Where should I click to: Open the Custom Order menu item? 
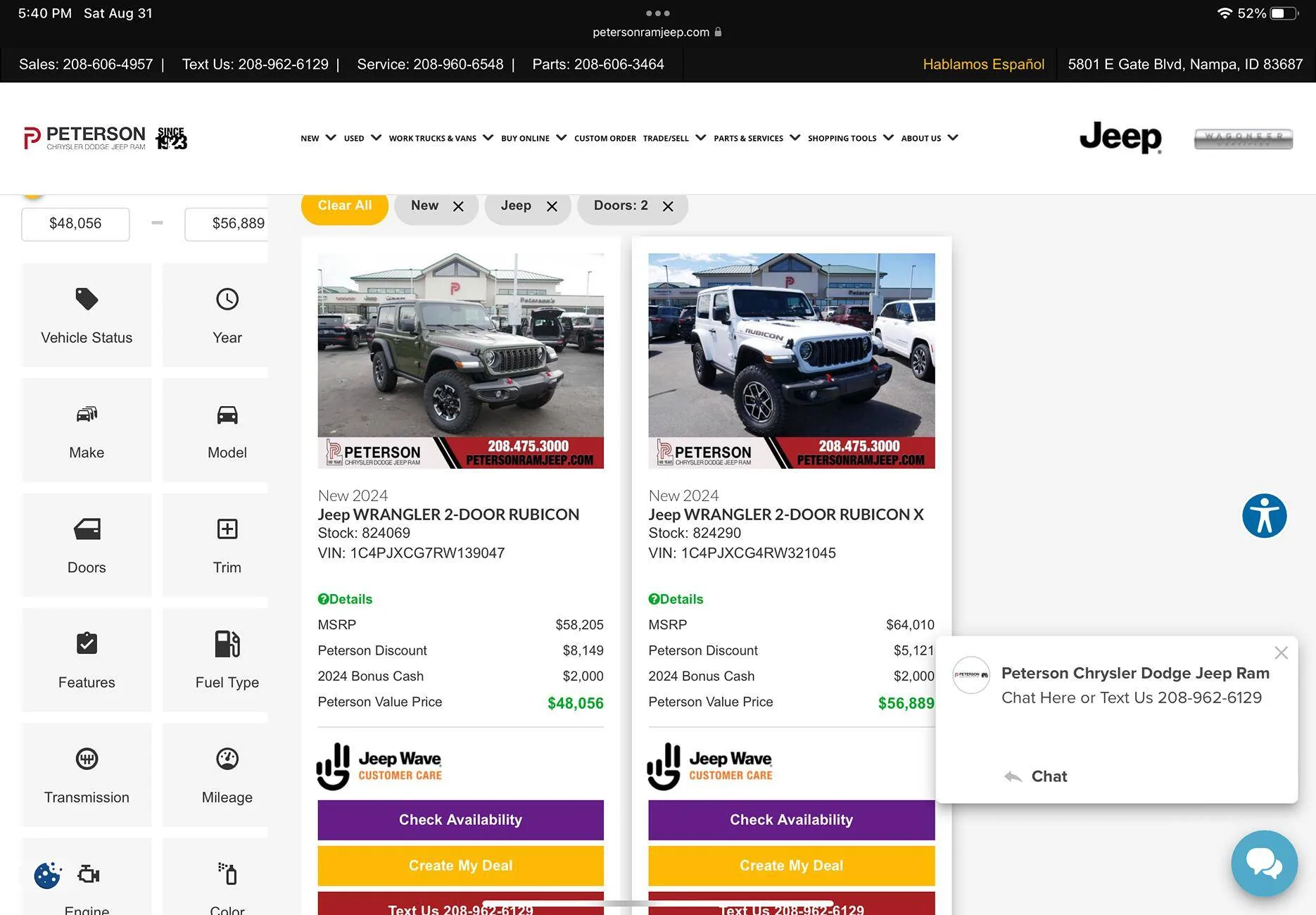pyautogui.click(x=605, y=138)
